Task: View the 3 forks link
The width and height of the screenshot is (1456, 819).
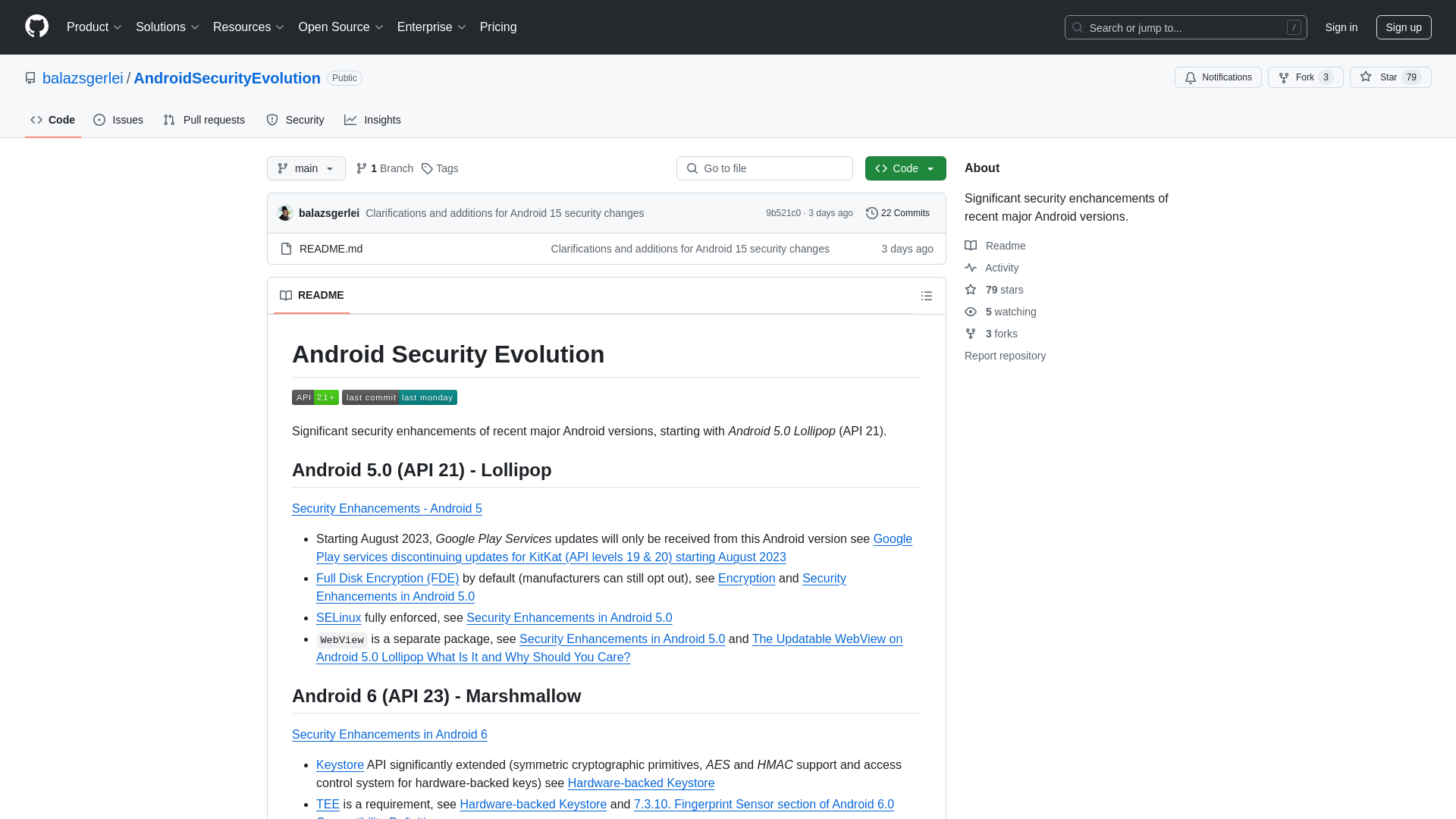Action: pos(991,334)
